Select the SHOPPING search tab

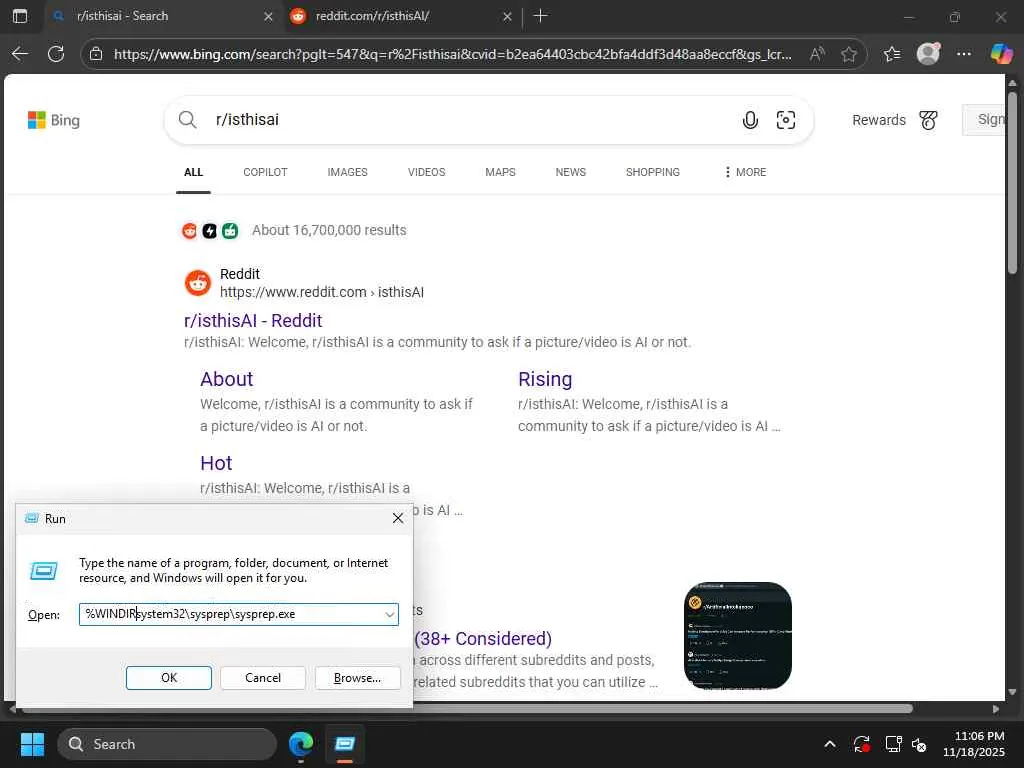coord(652,172)
